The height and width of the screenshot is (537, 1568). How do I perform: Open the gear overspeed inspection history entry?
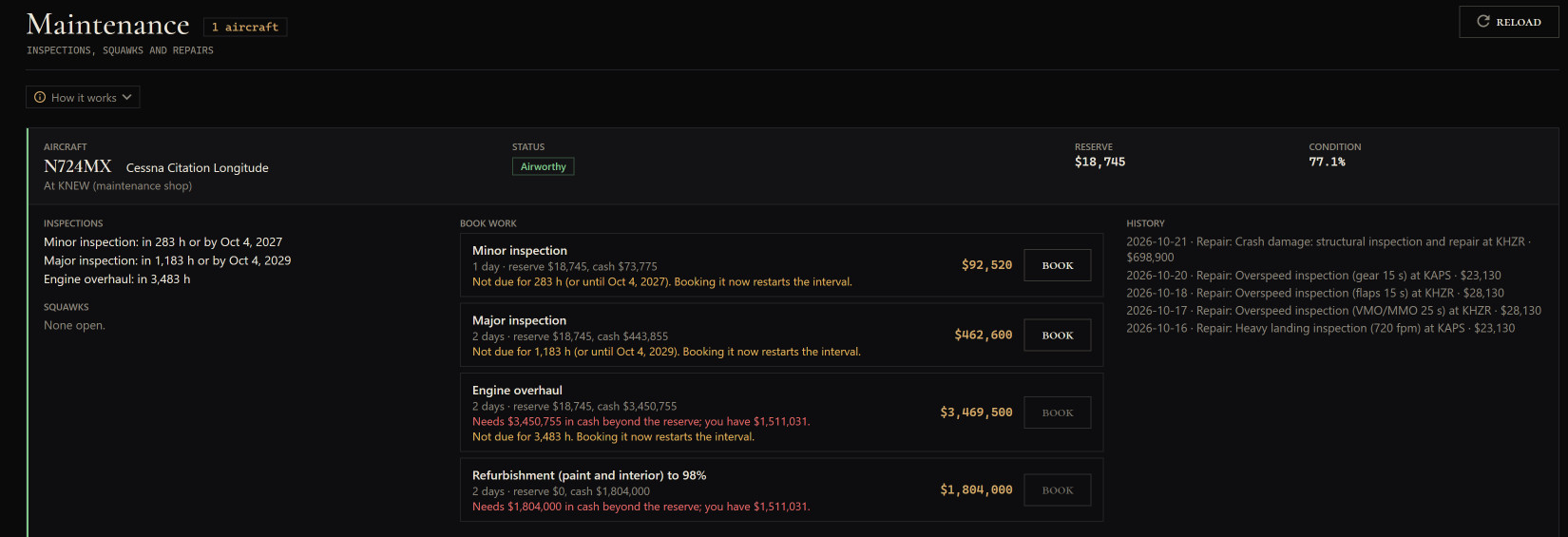pos(1313,276)
